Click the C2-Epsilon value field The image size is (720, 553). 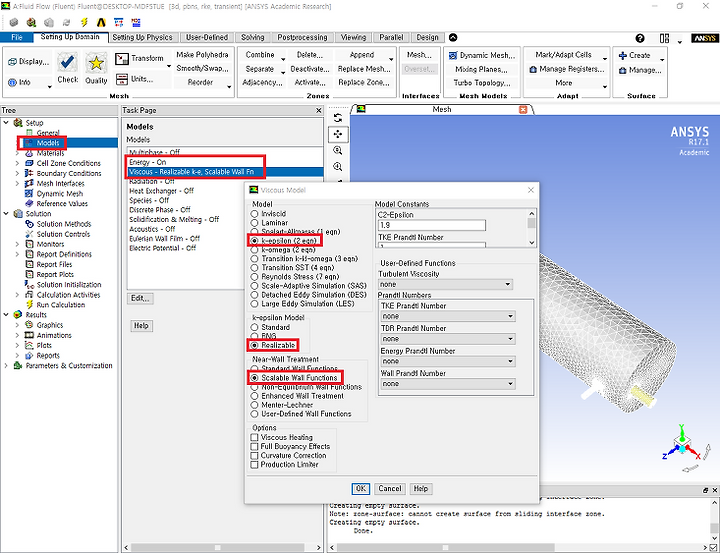click(x=431, y=226)
